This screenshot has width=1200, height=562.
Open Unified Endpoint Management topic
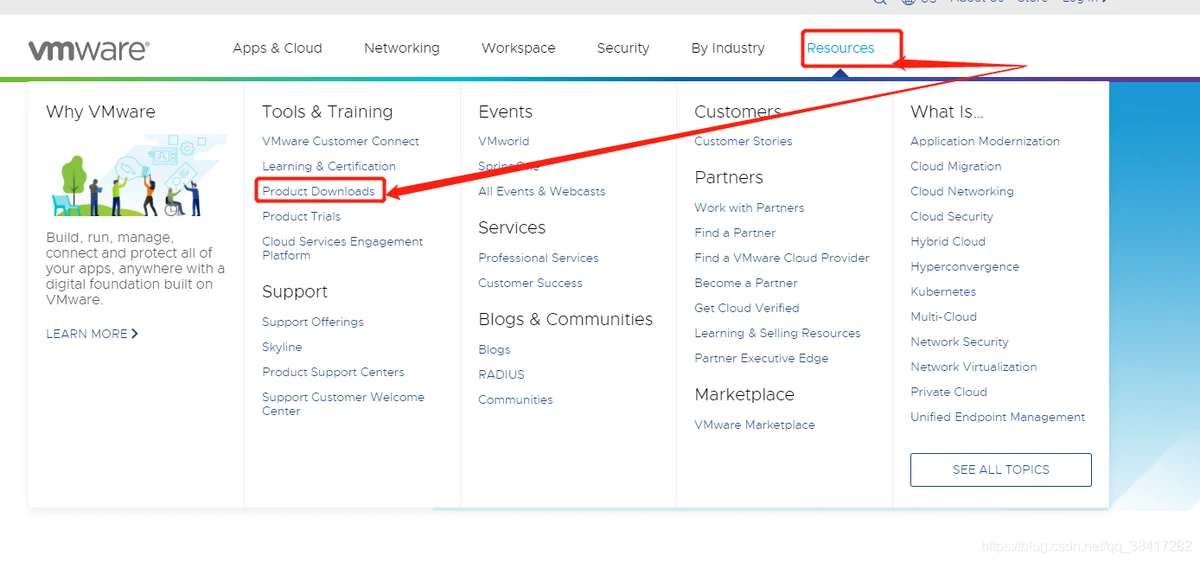(998, 417)
